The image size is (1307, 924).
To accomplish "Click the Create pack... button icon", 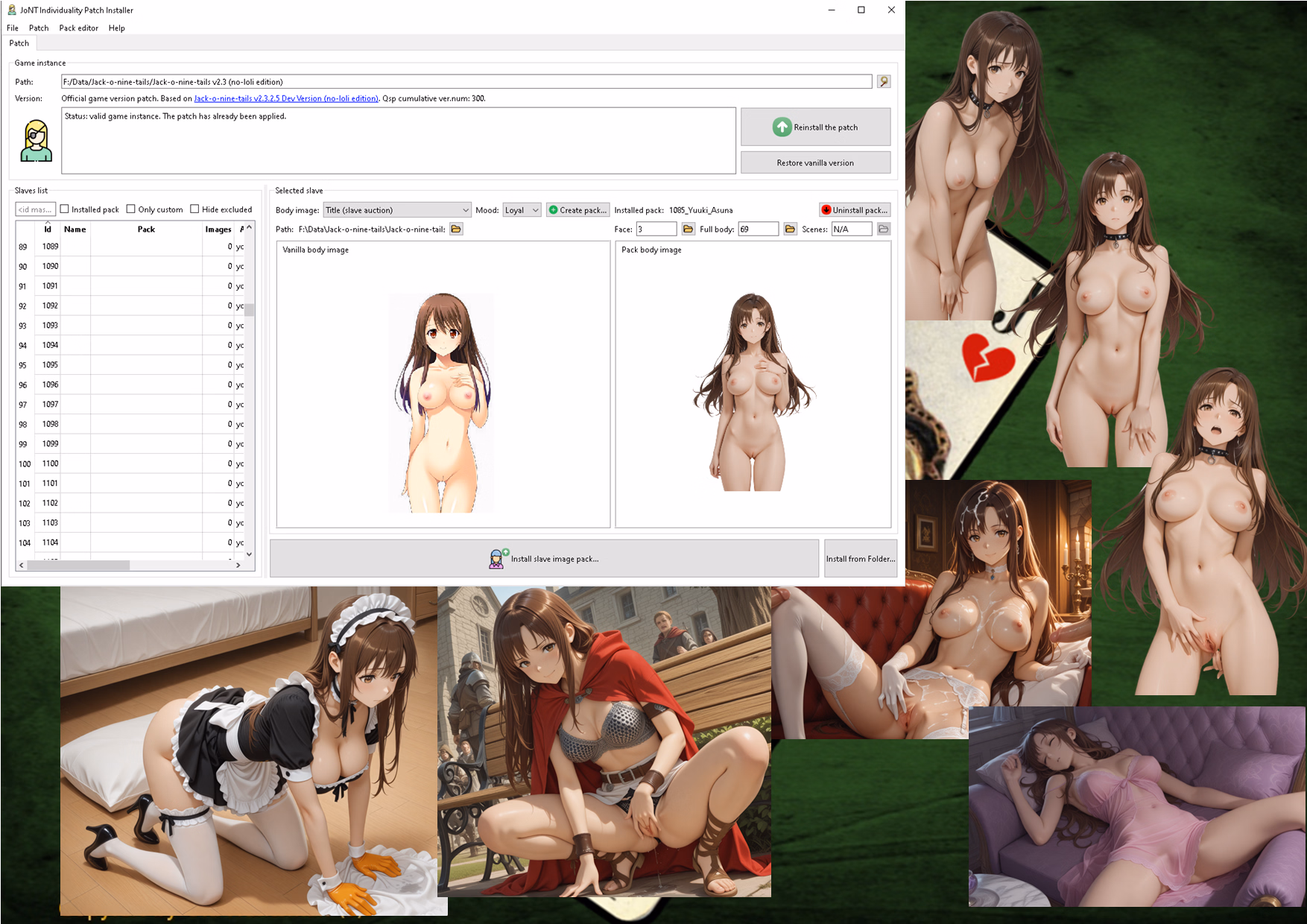I will 554,210.
